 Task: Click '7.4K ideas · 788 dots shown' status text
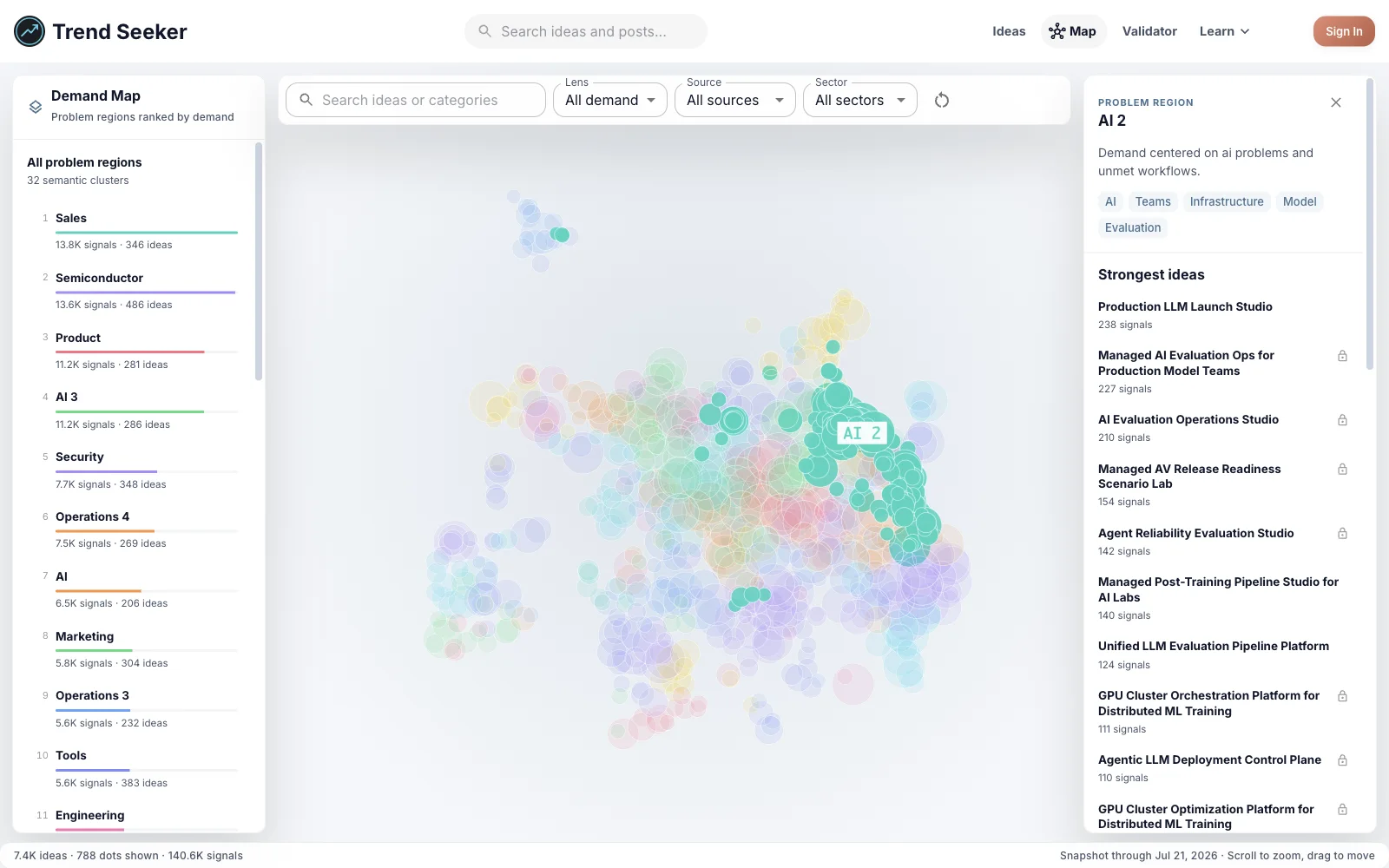point(86,855)
